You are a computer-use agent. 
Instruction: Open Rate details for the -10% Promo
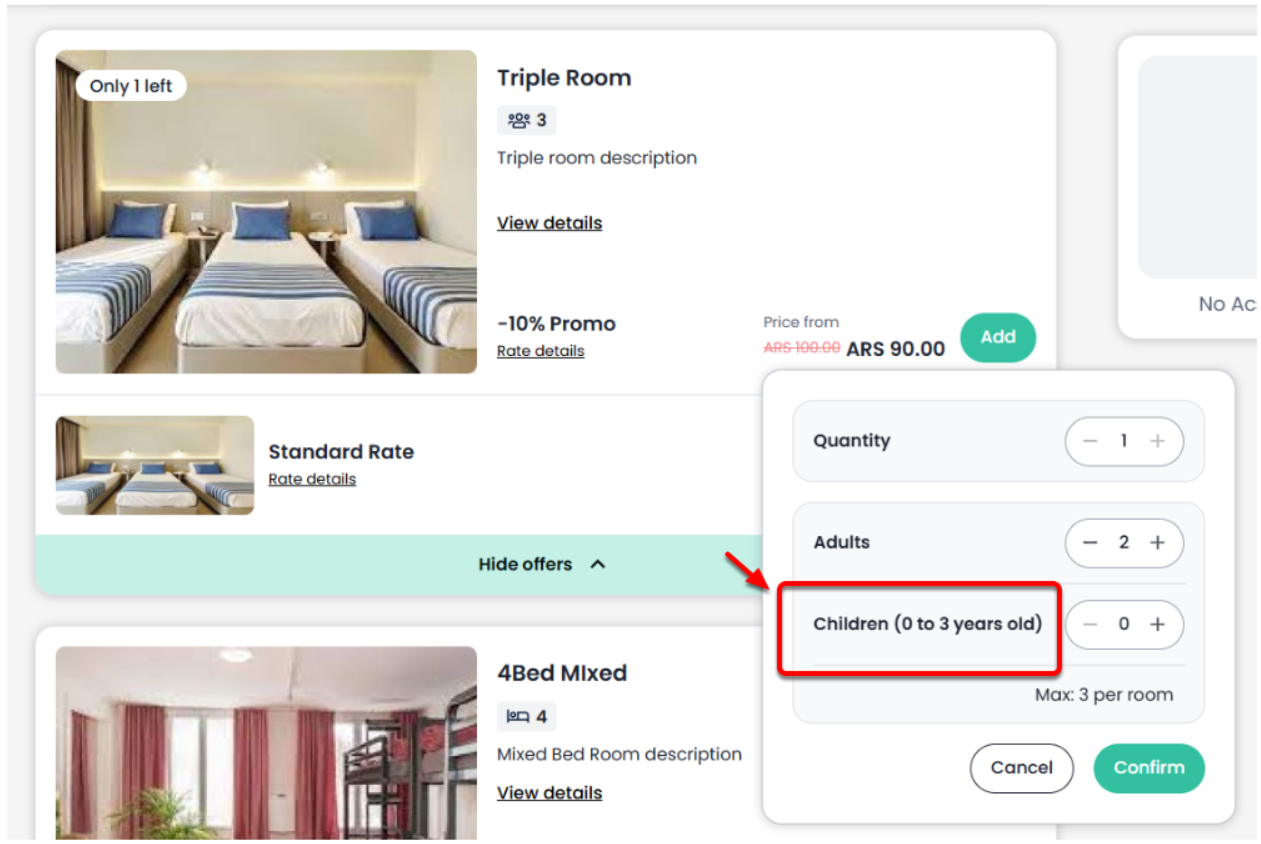pyautogui.click(x=540, y=351)
